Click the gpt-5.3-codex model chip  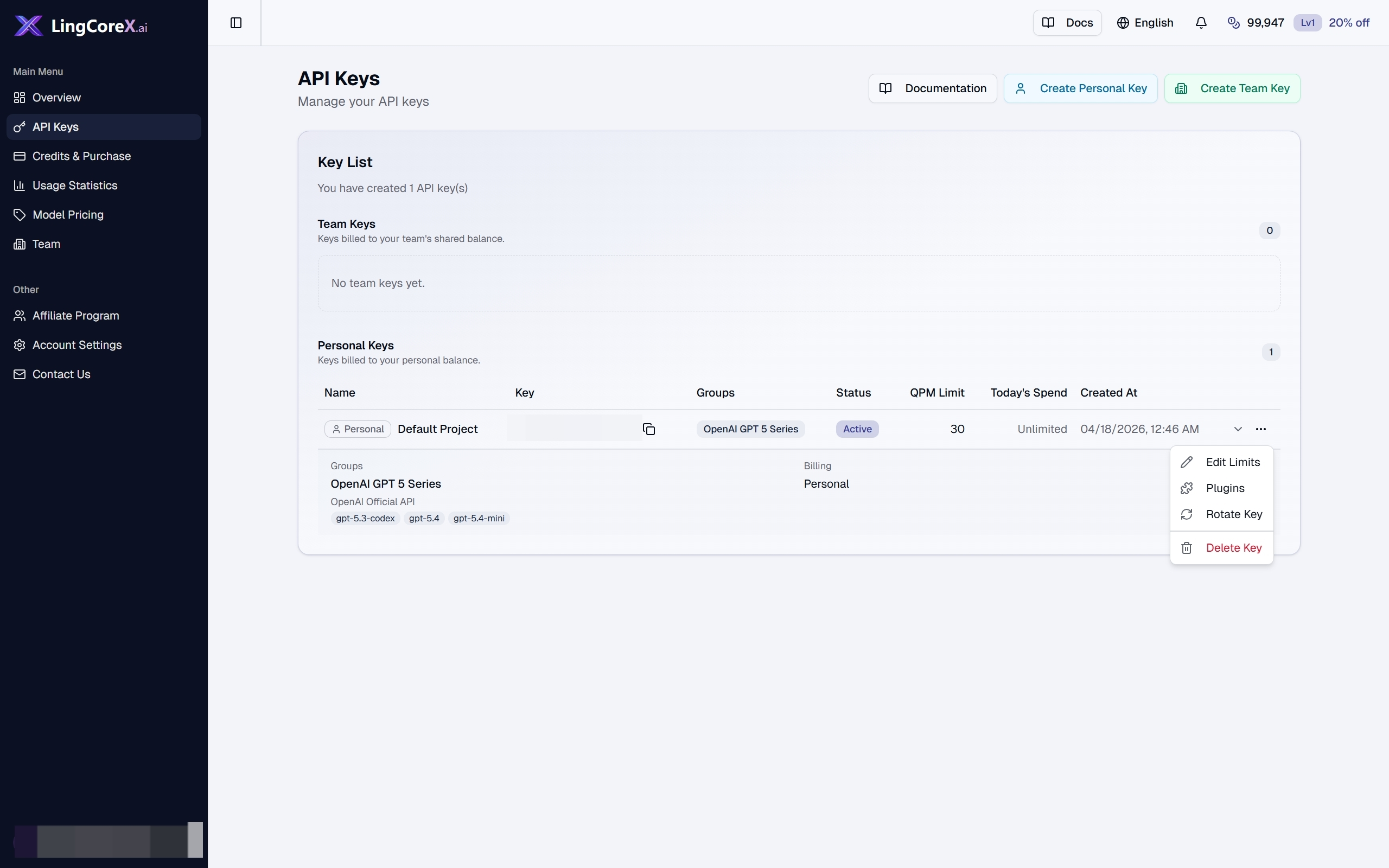click(x=366, y=519)
